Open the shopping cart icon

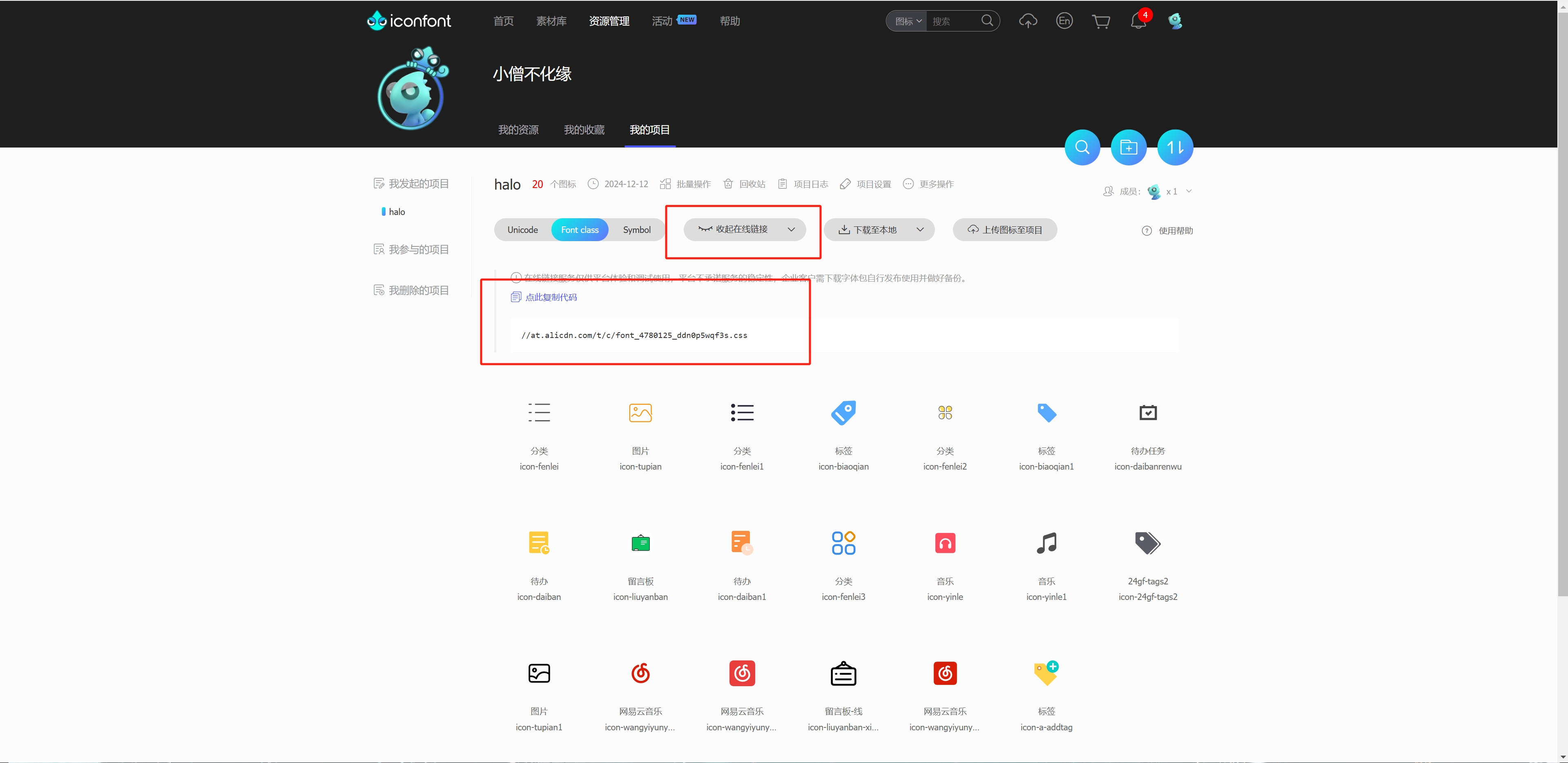click(x=1100, y=21)
